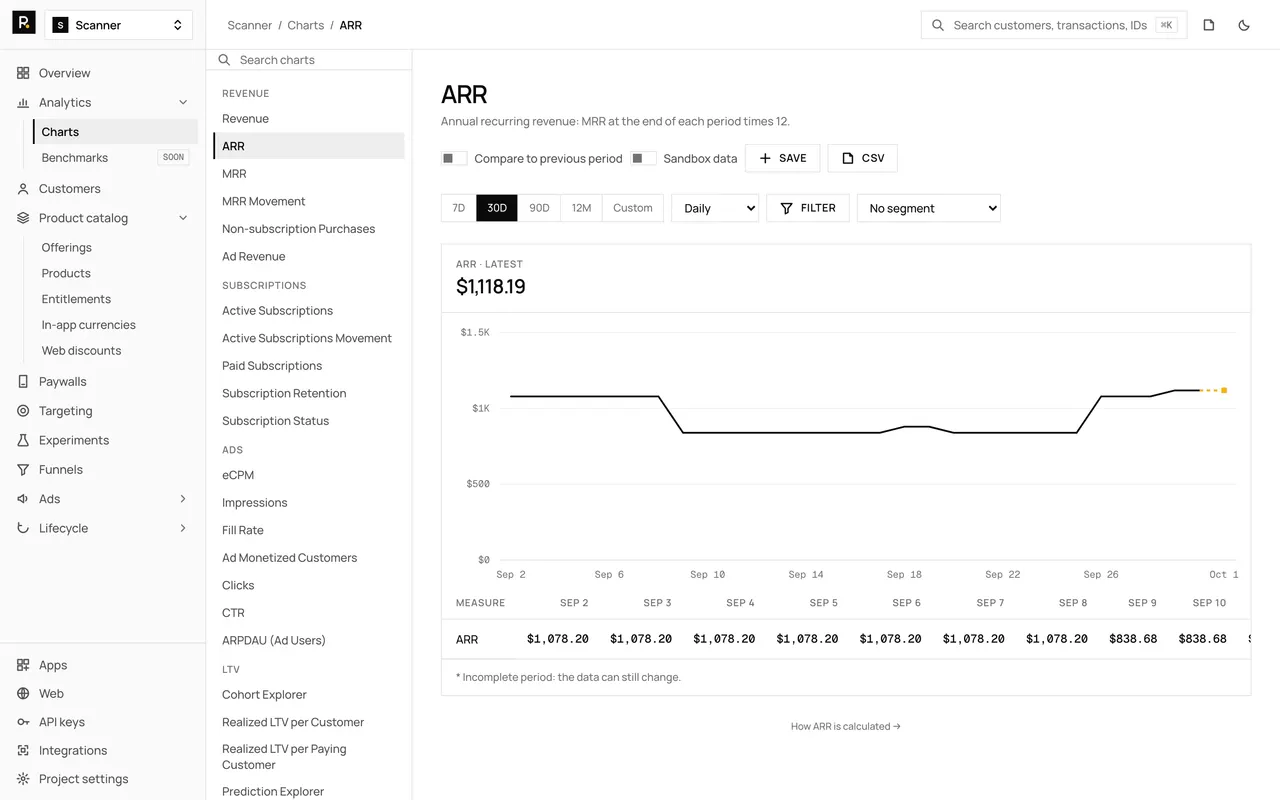
Task: Select the Custom time range
Action: pos(633,208)
